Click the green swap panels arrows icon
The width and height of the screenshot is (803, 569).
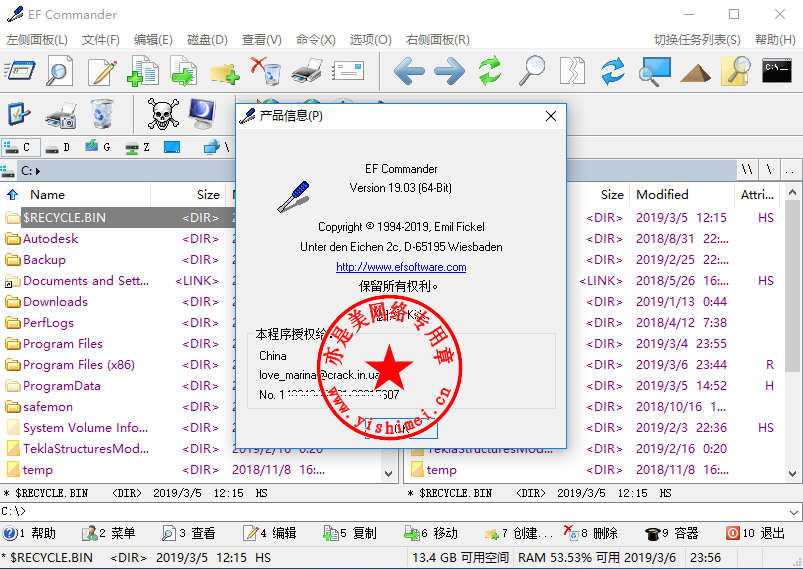[490, 71]
